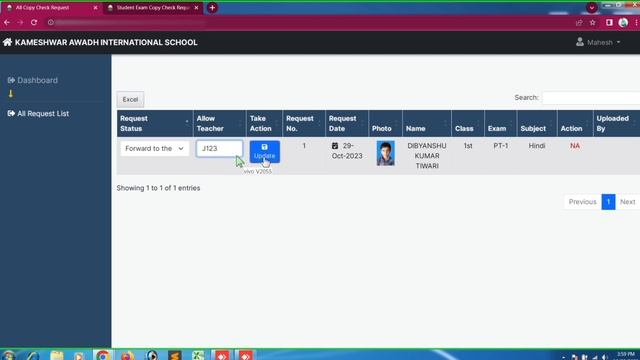Screen dimensions: 640x360
Task: Open File Explorer folder on taskbar
Action: 57,355
